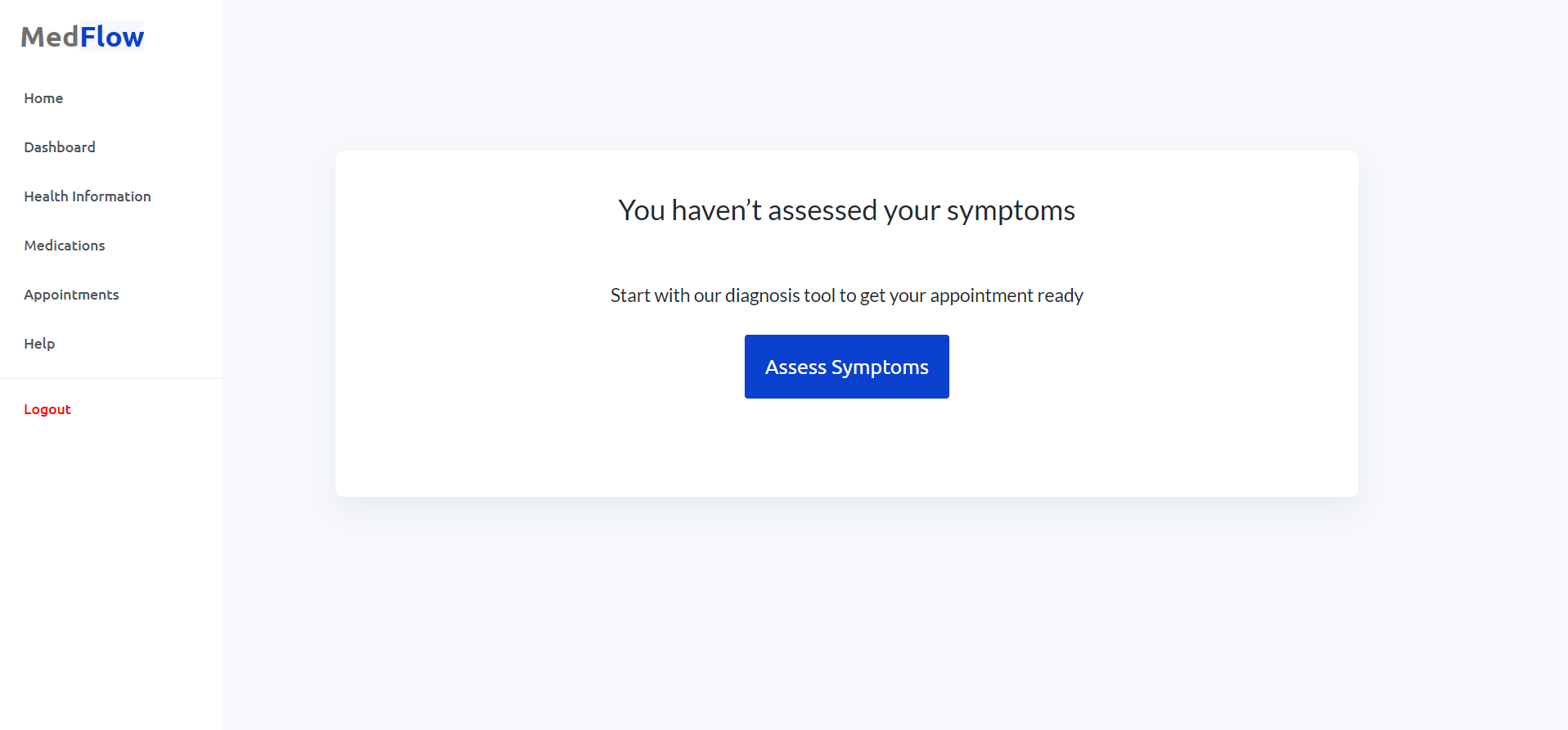The image size is (1568, 730).
Task: Open the Home page
Action: click(x=43, y=98)
